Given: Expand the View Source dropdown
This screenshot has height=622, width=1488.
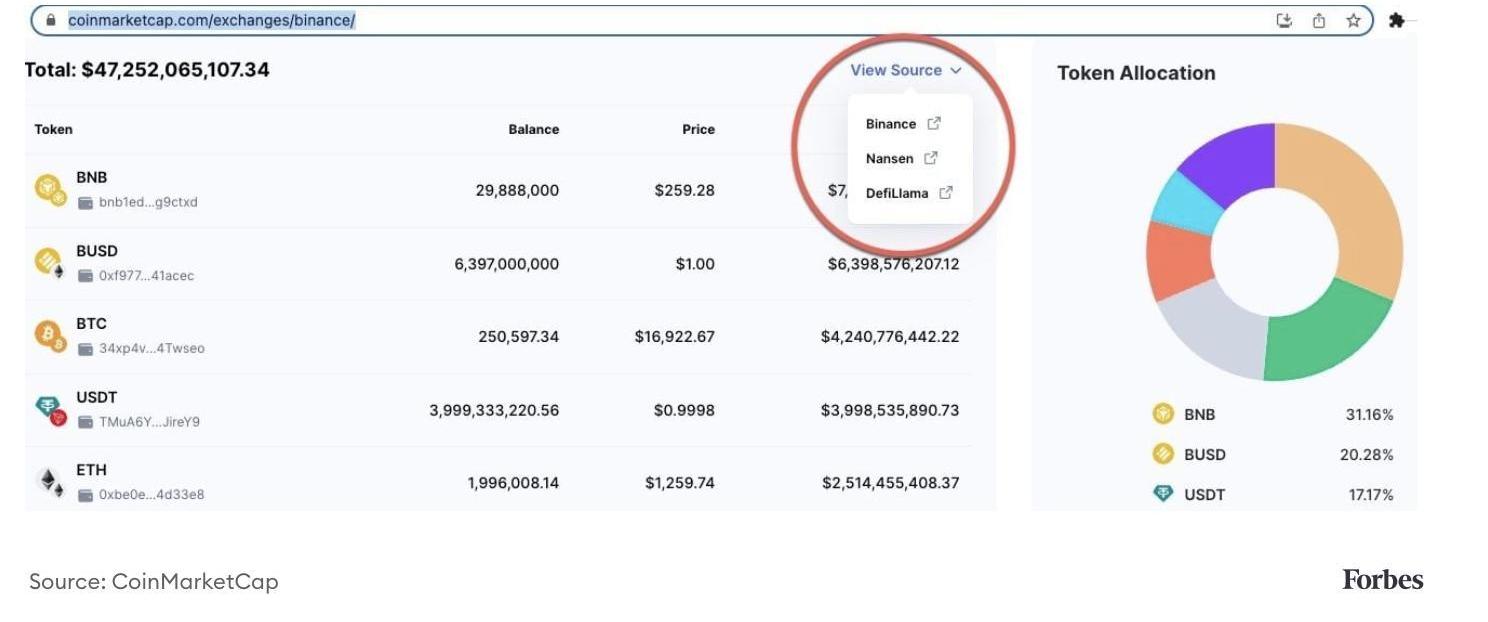Looking at the screenshot, I should (x=905, y=70).
